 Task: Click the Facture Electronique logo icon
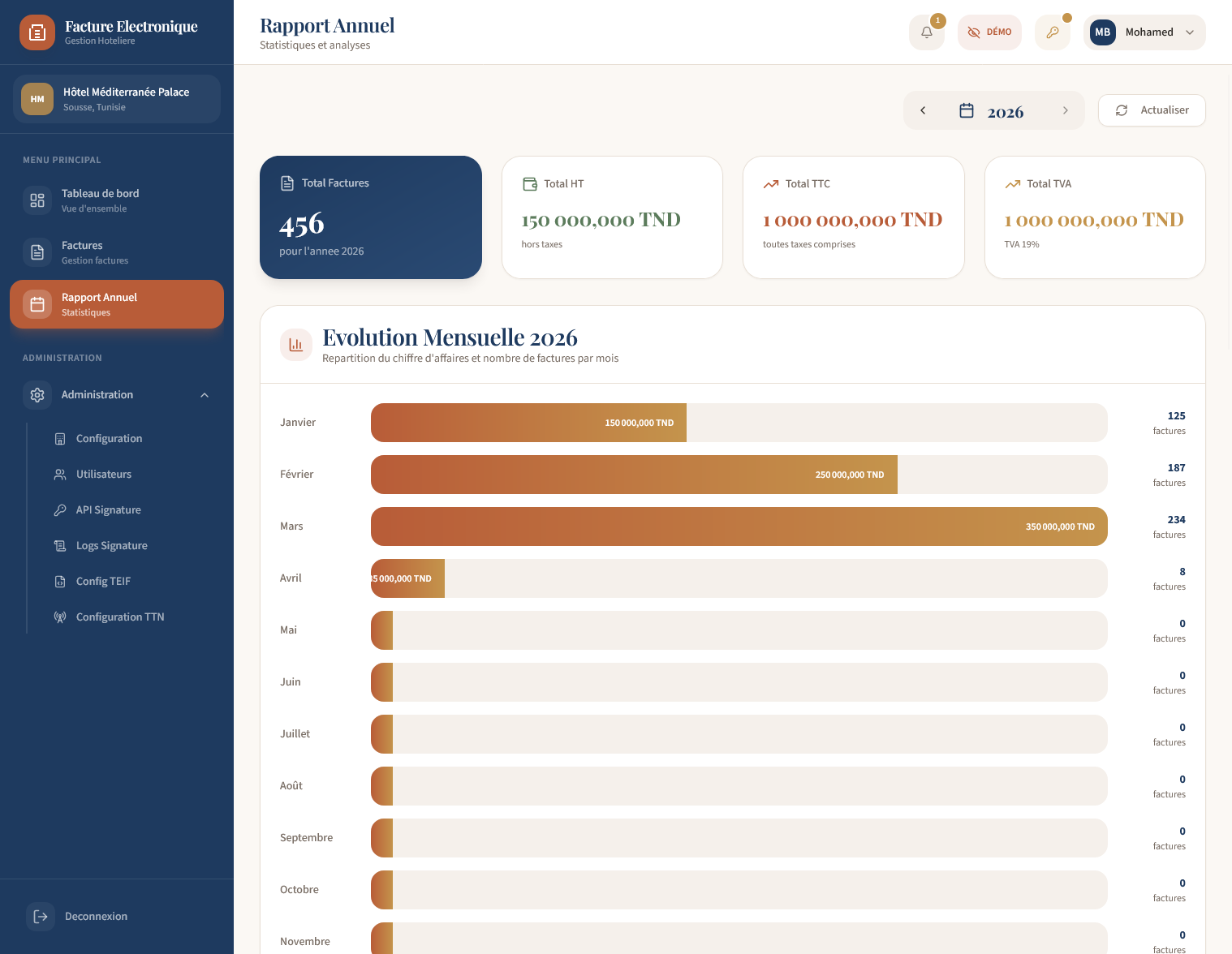tap(37, 32)
